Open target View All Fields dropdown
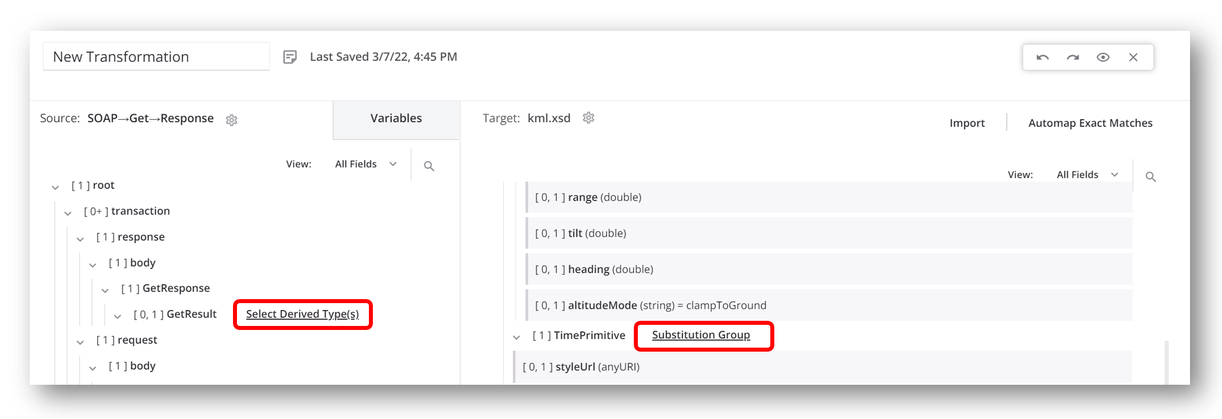This screenshot has width=1222, height=419. [x=1087, y=175]
